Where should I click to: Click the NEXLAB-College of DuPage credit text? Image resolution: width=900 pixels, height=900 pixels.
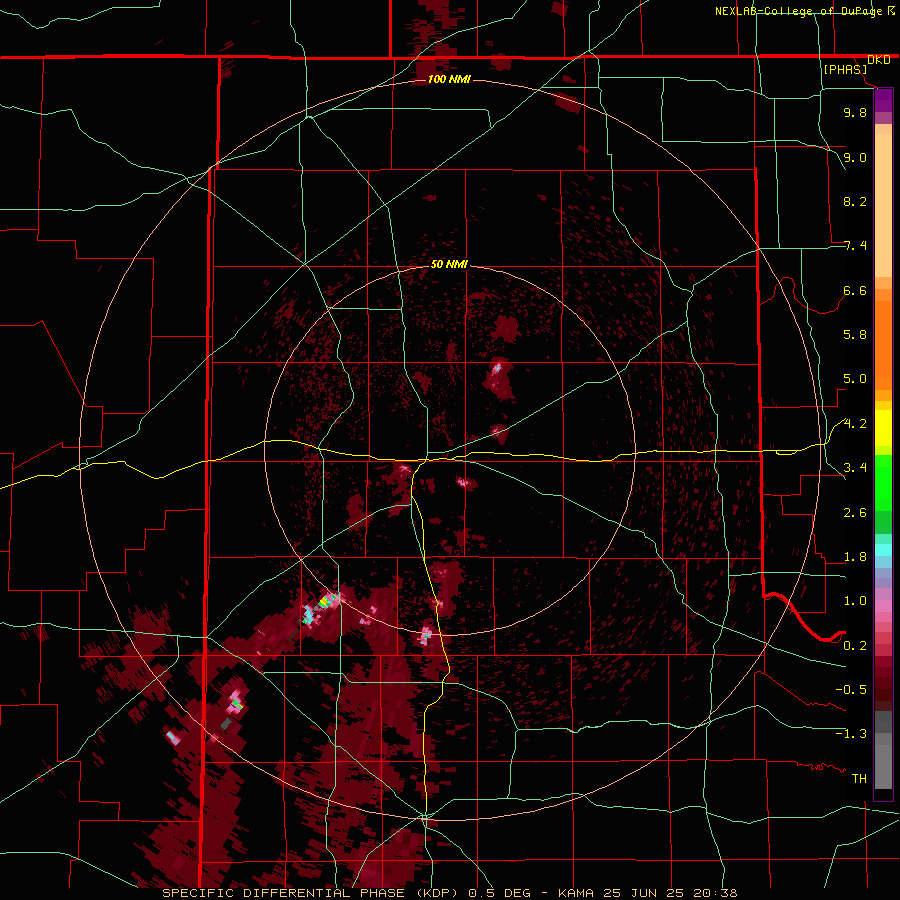click(800, 11)
